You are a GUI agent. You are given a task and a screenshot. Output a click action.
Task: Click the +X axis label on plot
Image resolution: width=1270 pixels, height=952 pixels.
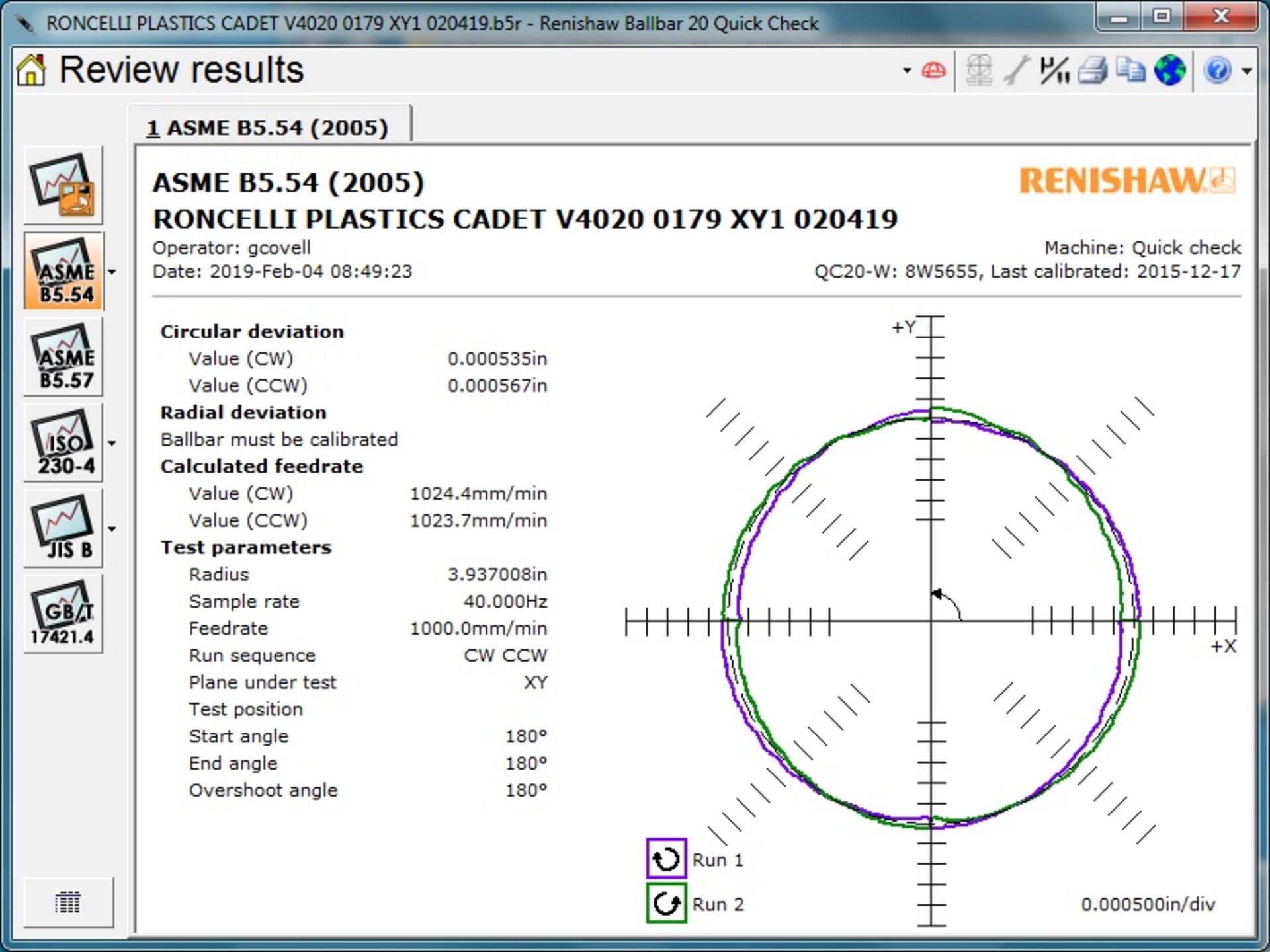click(x=1223, y=647)
